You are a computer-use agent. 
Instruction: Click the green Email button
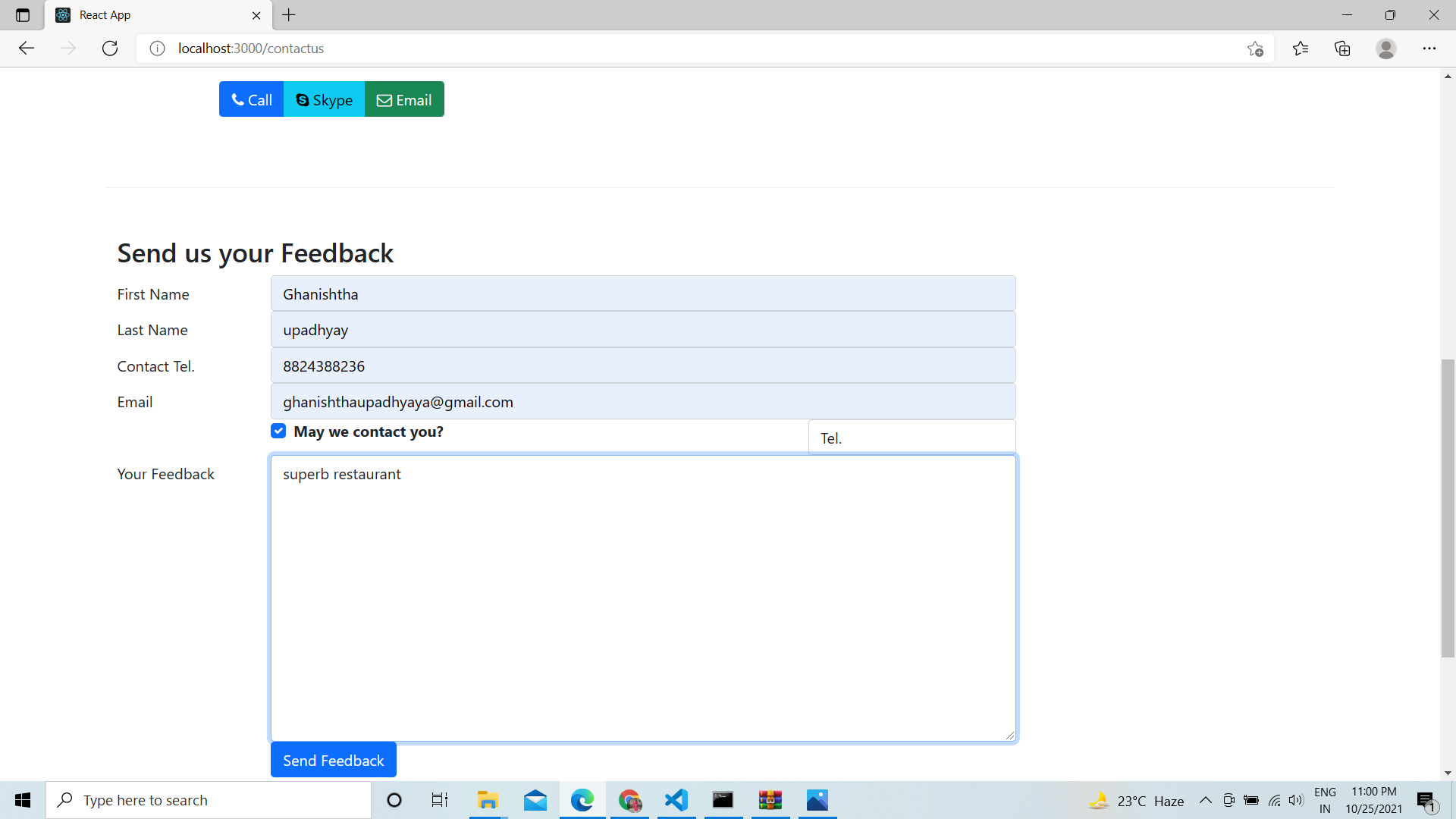pos(404,99)
